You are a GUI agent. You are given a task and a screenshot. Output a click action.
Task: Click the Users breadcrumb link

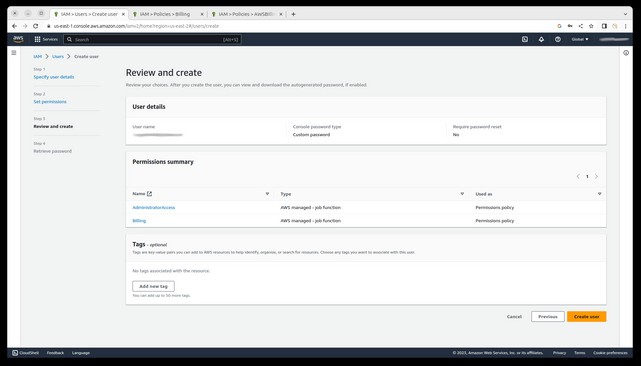click(x=58, y=56)
